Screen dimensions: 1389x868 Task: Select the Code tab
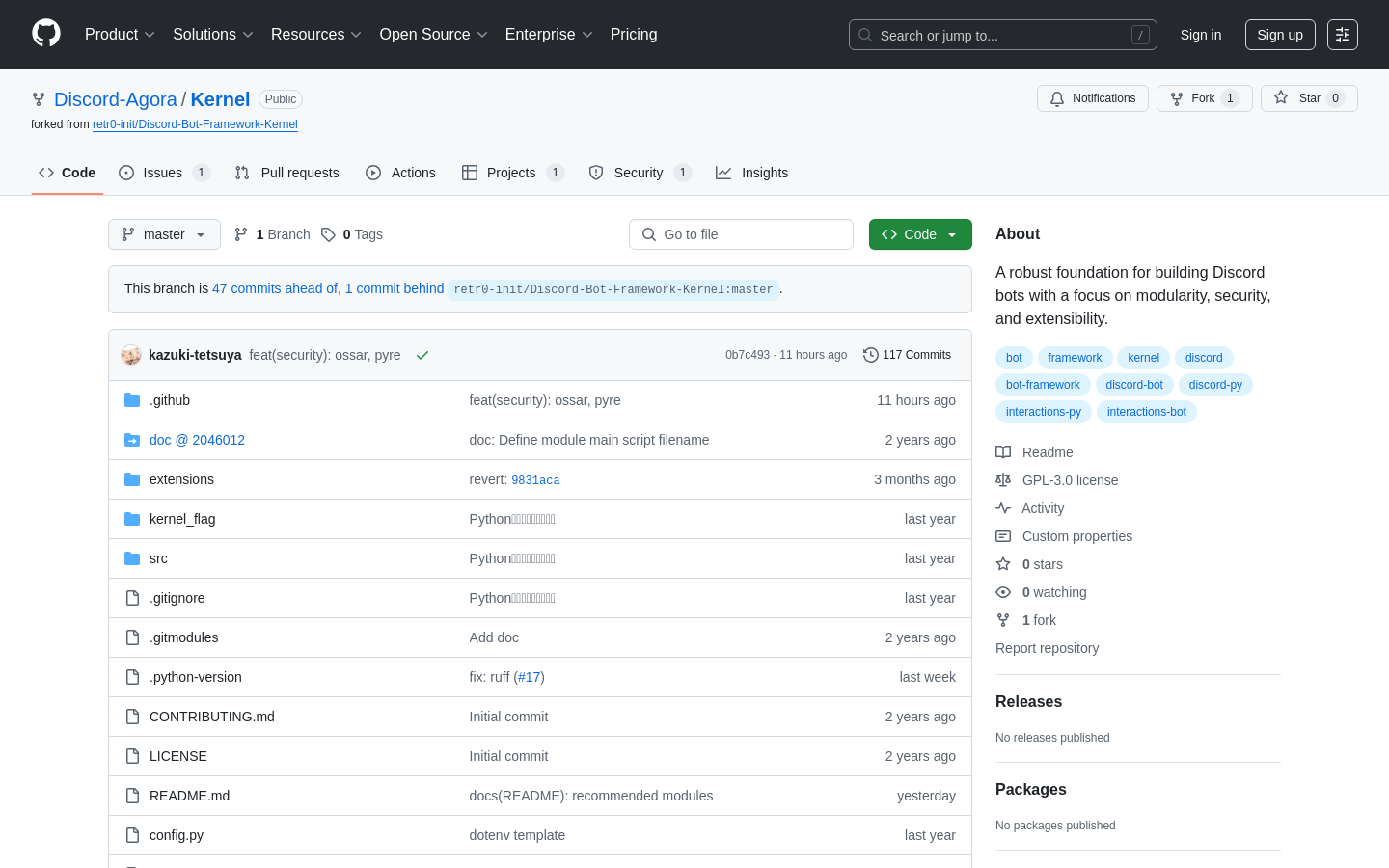68,173
